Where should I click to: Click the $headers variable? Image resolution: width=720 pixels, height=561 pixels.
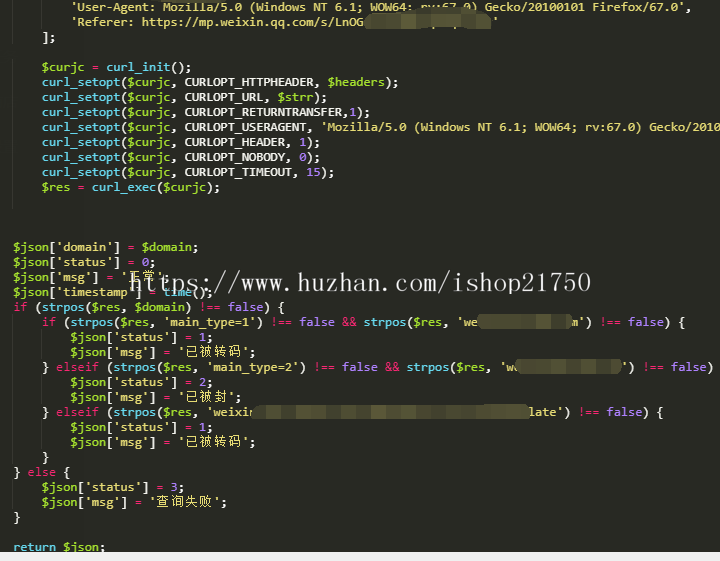click(356, 82)
